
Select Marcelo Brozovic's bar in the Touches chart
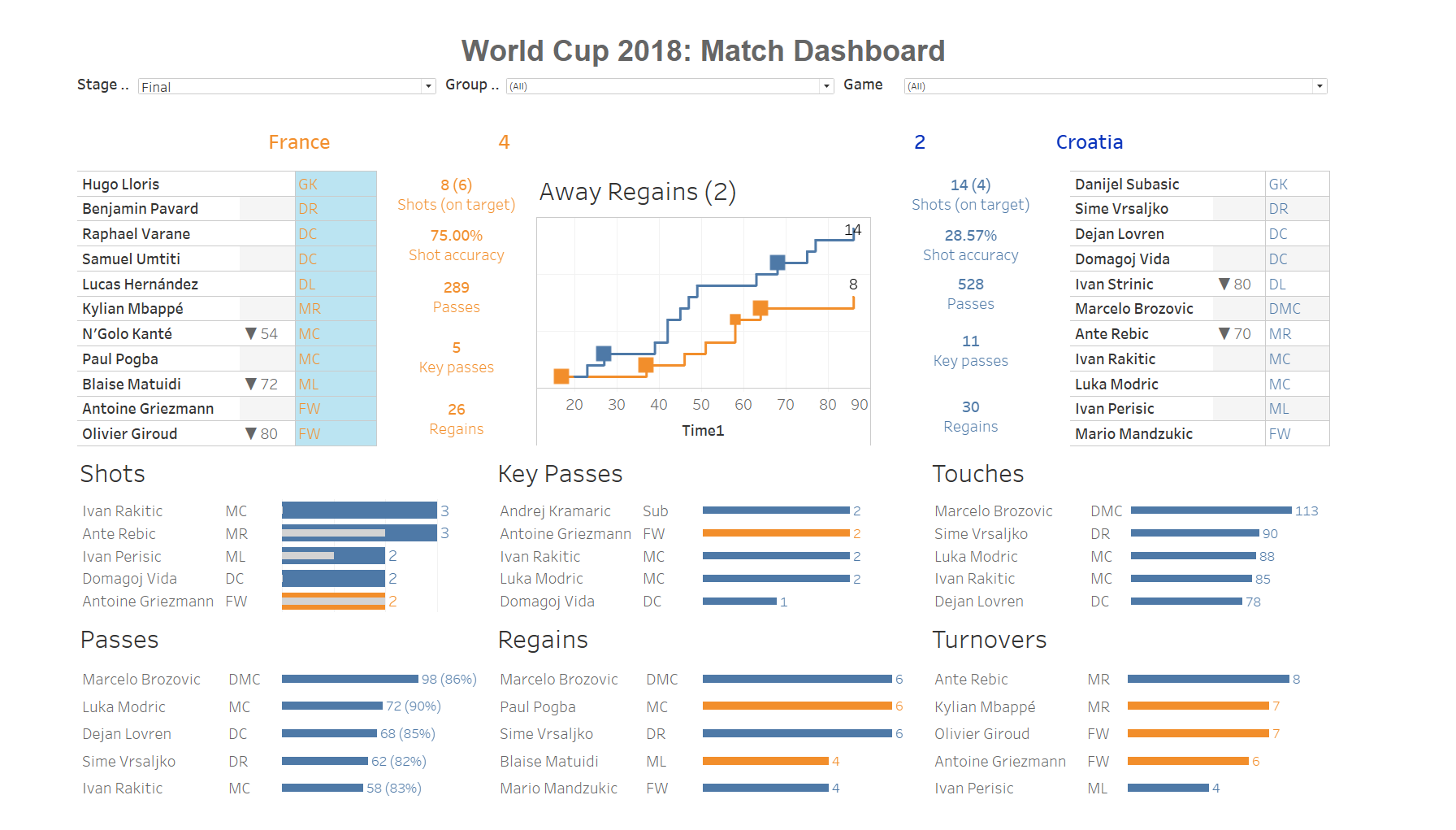pos(1209,511)
